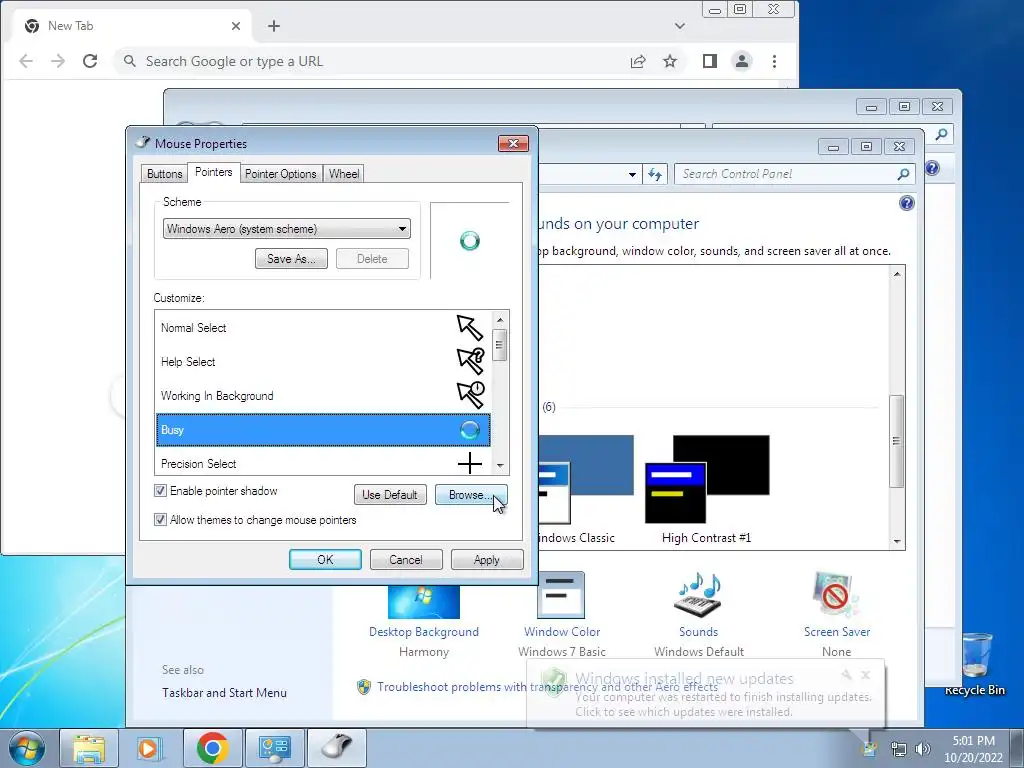
Task: Click themes list scroll-down arrow
Action: pos(897,541)
